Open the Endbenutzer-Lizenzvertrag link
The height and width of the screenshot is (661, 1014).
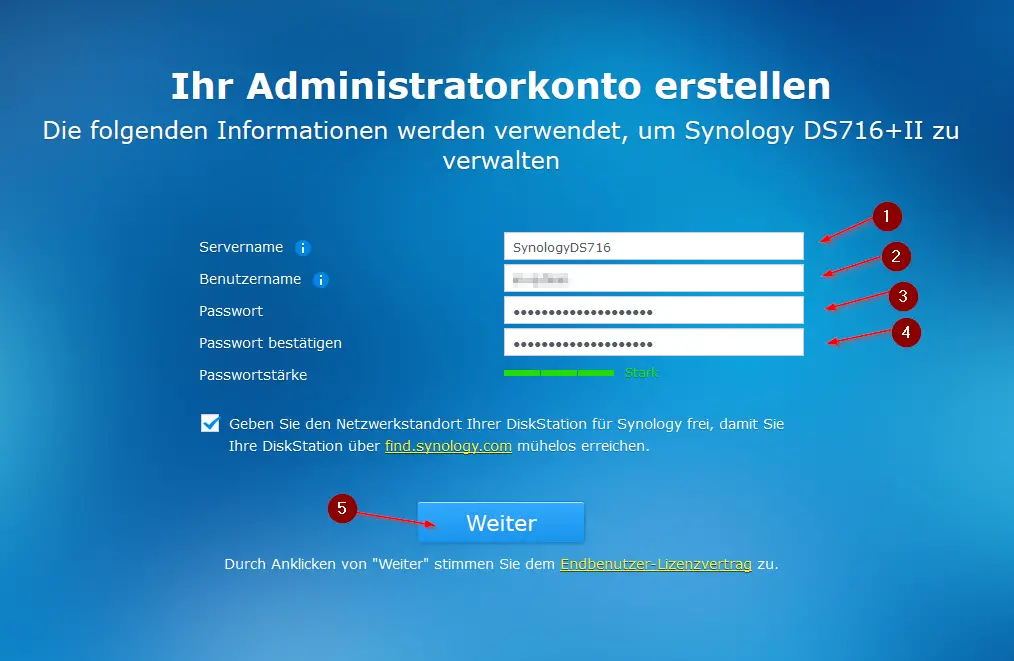click(656, 564)
